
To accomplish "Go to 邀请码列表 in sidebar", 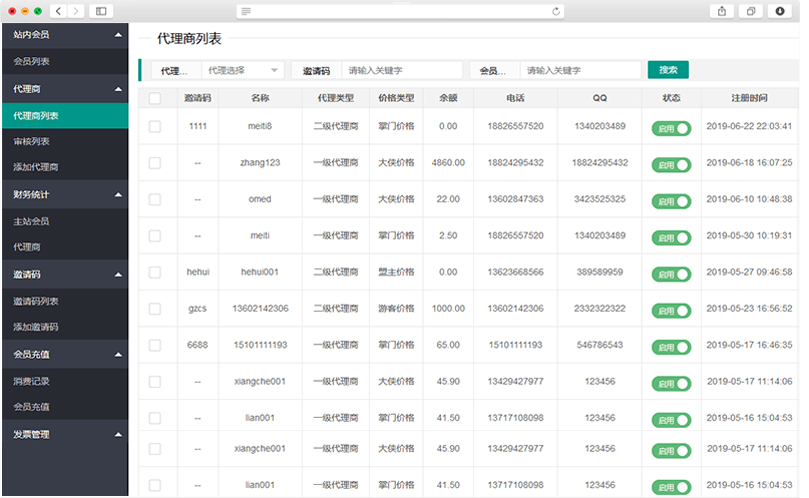I will tap(36, 301).
